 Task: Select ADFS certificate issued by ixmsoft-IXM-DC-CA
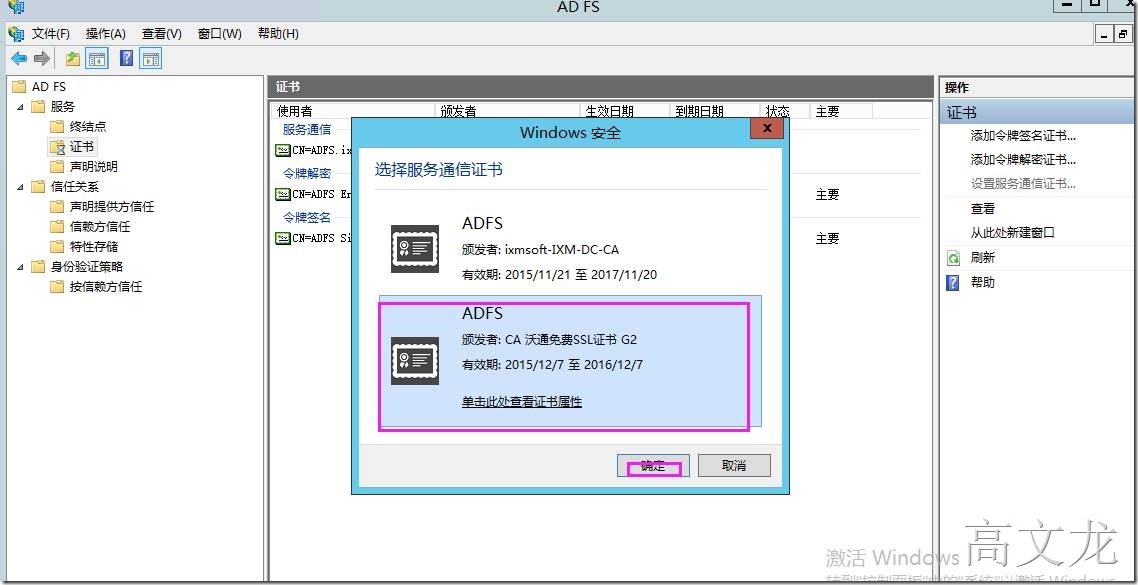tap(570, 249)
